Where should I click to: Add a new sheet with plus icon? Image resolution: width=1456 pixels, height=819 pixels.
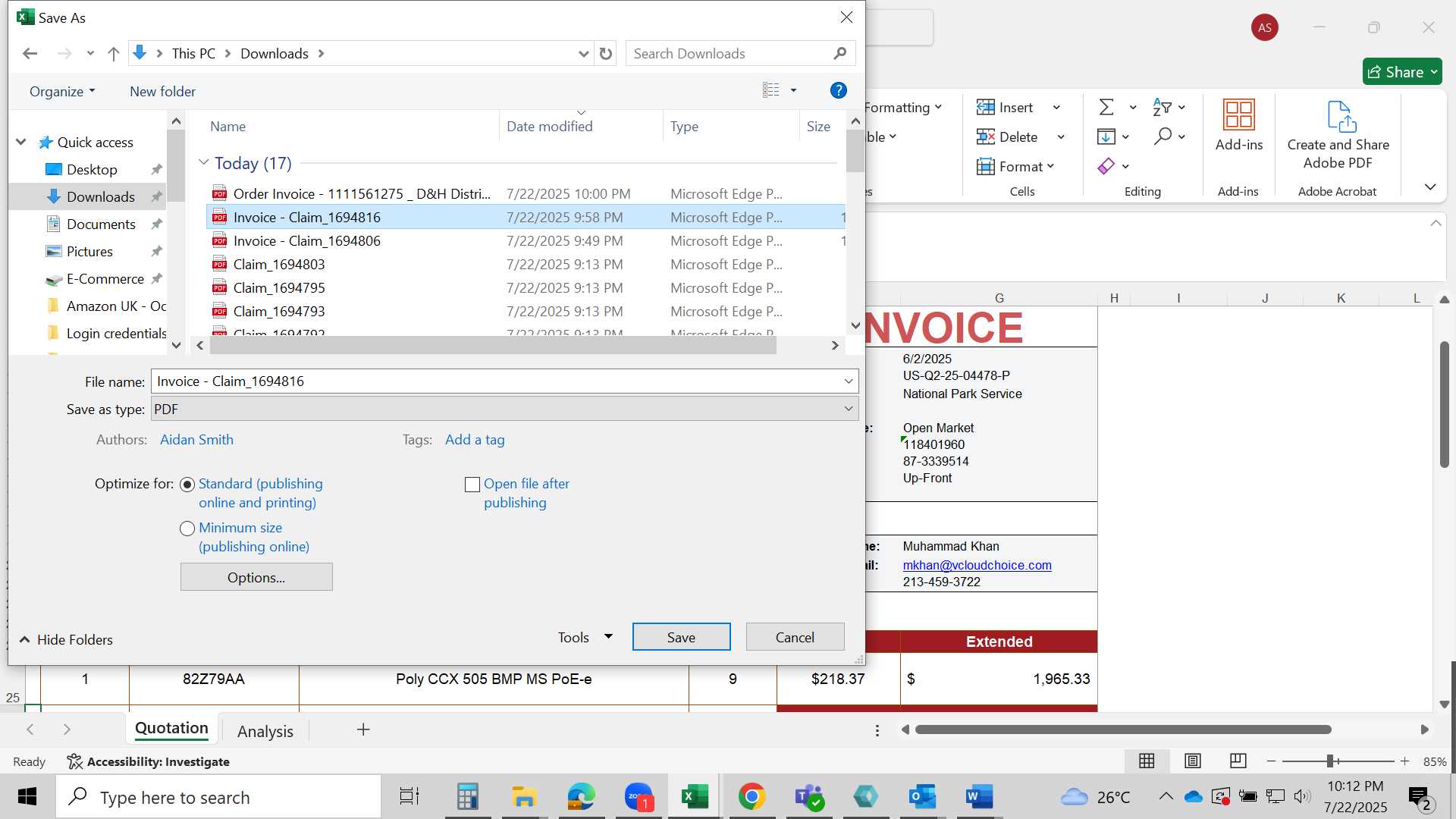(363, 730)
